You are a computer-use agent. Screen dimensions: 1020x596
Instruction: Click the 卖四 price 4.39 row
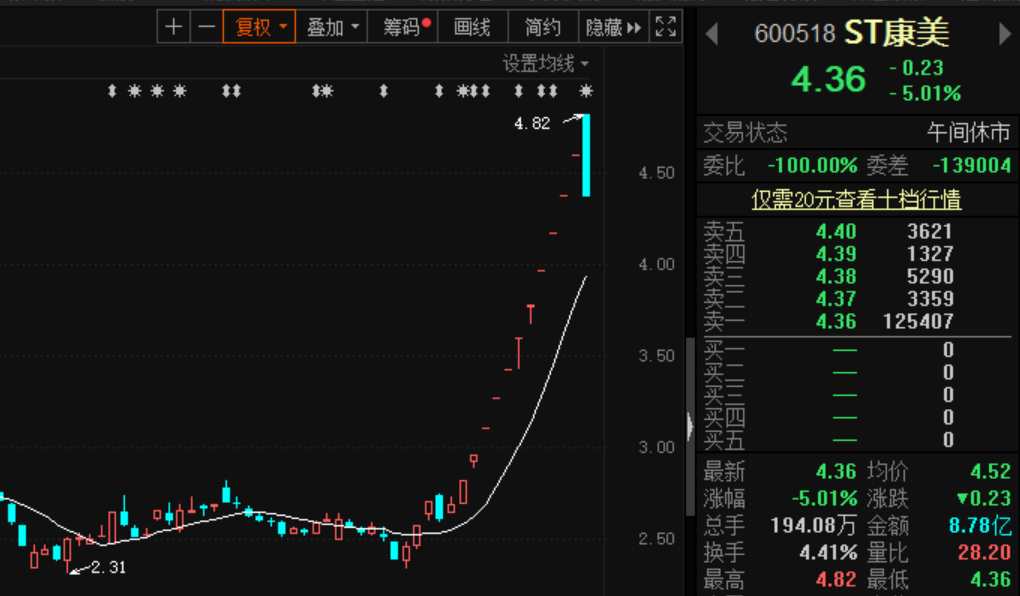pyautogui.click(x=857, y=254)
